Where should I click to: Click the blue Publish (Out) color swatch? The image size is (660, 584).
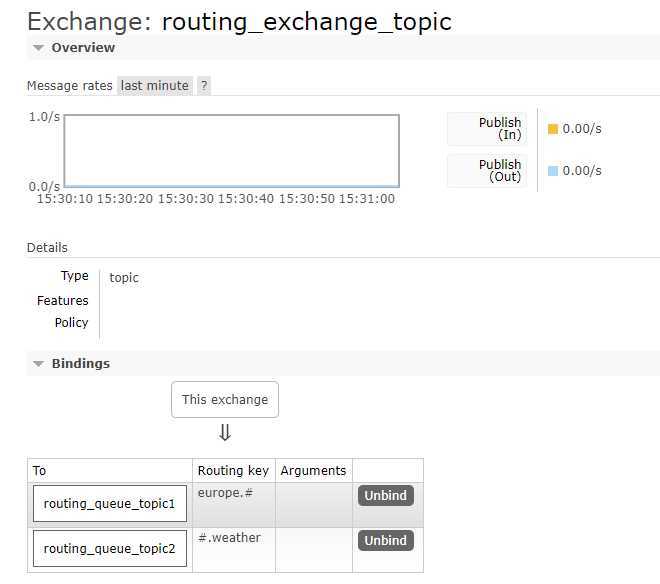coord(553,171)
